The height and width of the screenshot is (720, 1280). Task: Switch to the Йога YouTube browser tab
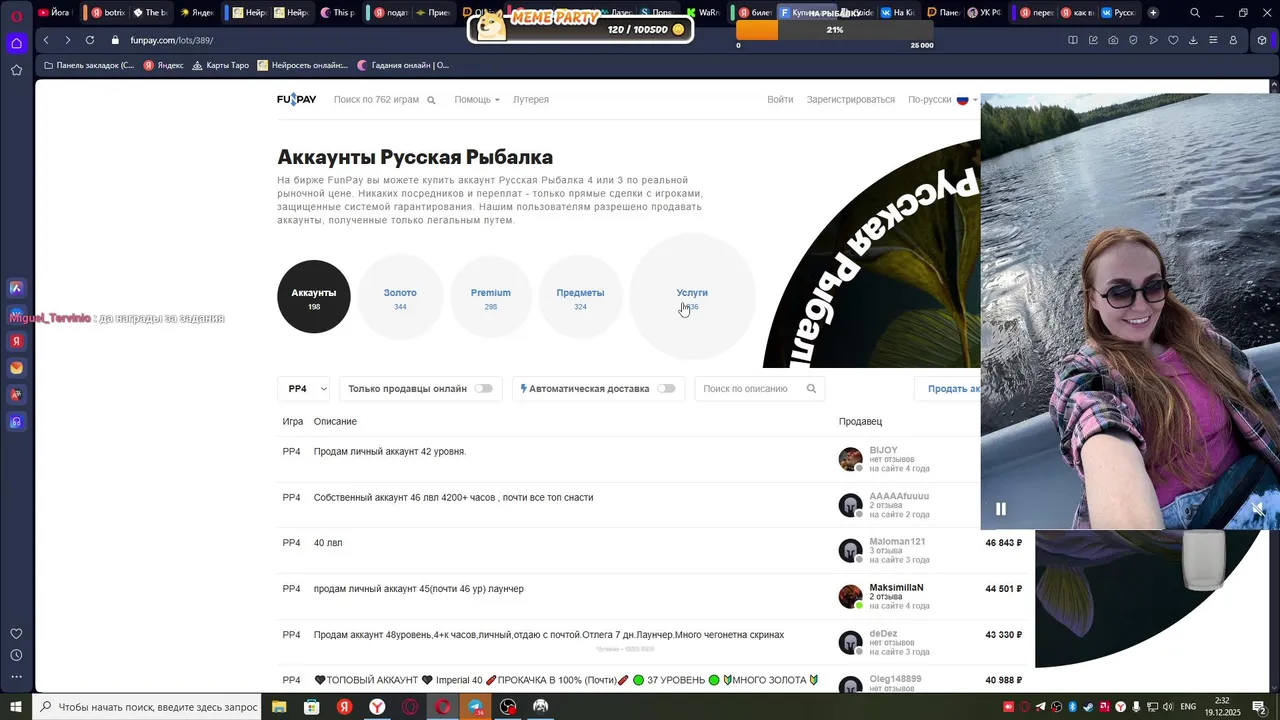(55, 13)
